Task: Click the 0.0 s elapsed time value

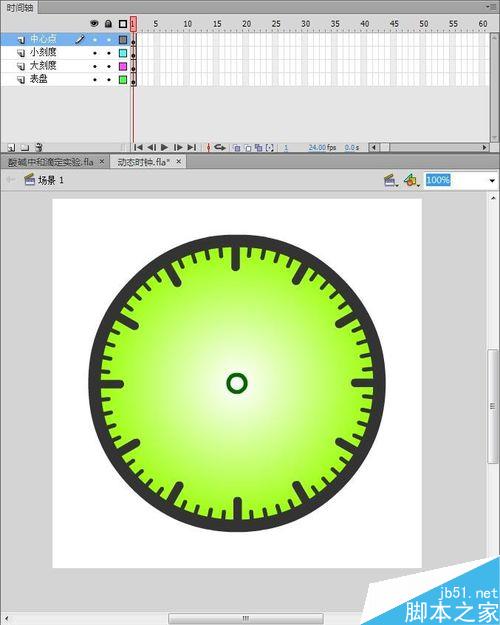Action: [x=352, y=147]
